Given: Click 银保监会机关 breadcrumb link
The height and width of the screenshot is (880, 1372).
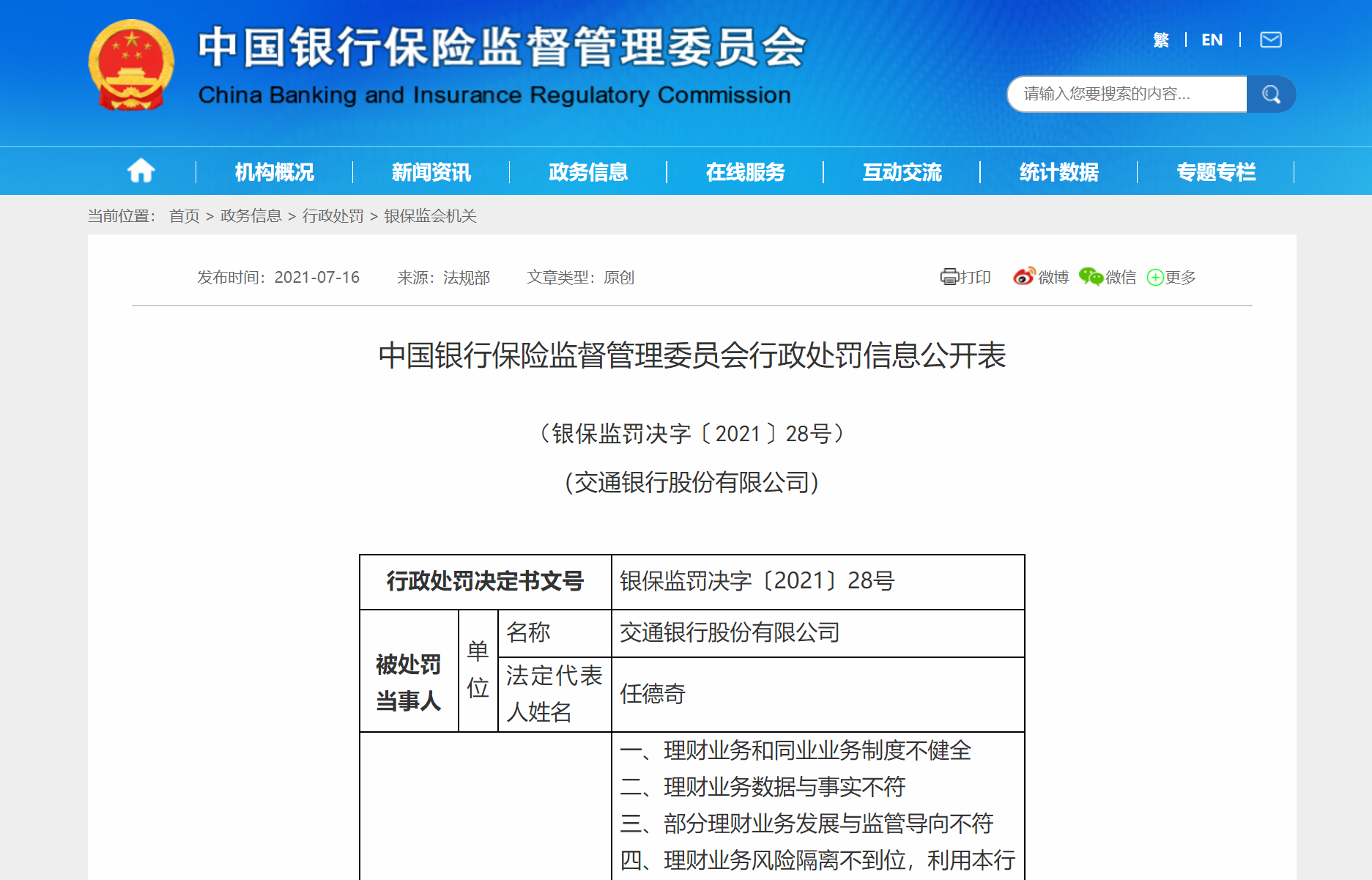Looking at the screenshot, I should [431, 215].
